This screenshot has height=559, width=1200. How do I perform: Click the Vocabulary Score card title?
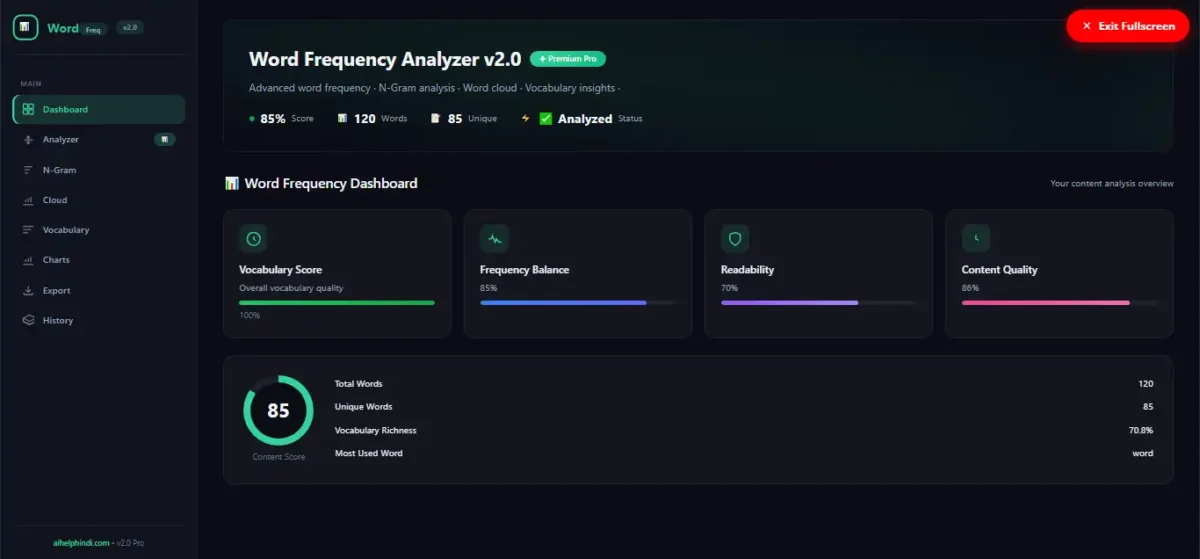click(x=280, y=270)
